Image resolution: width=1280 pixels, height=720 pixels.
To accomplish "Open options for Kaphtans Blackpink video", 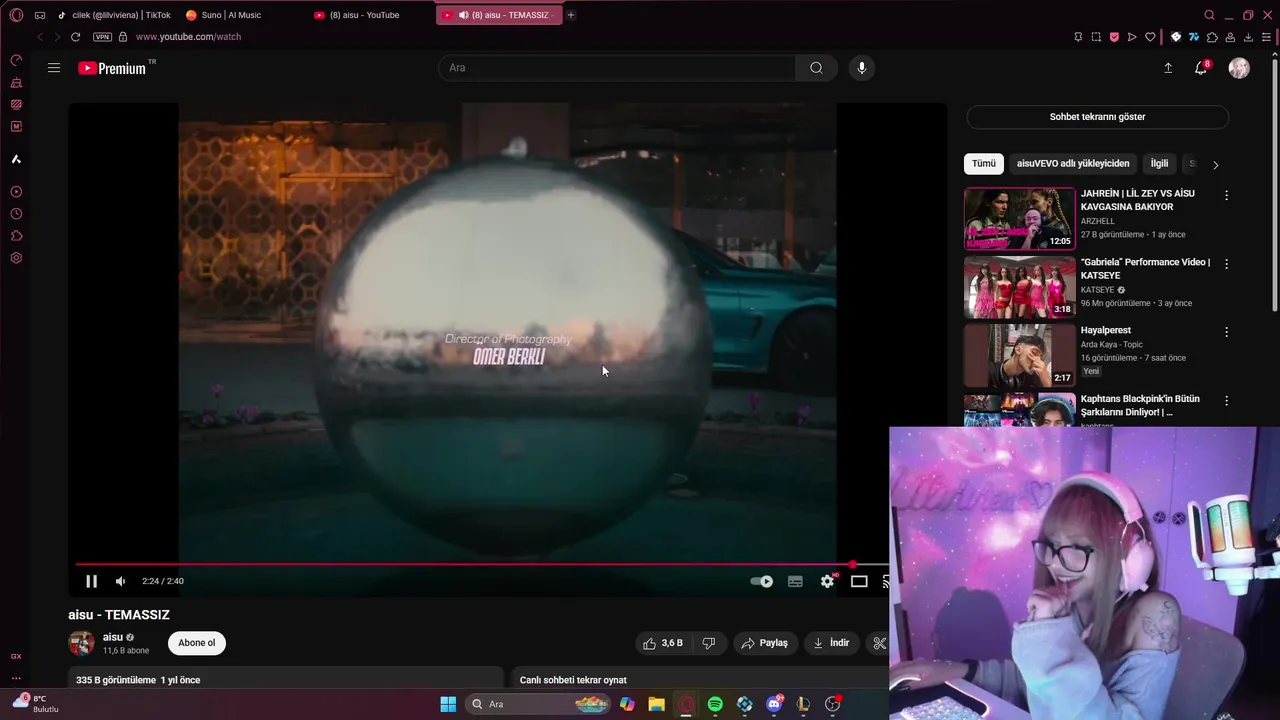I will pyautogui.click(x=1226, y=401).
